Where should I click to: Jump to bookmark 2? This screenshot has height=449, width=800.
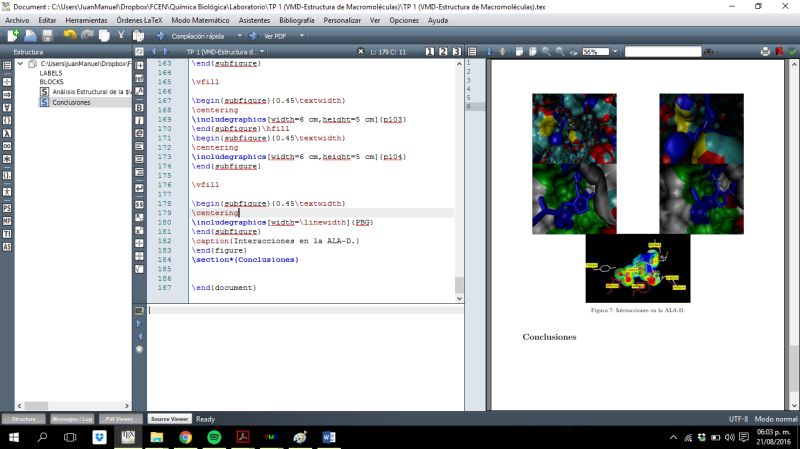tap(443, 52)
